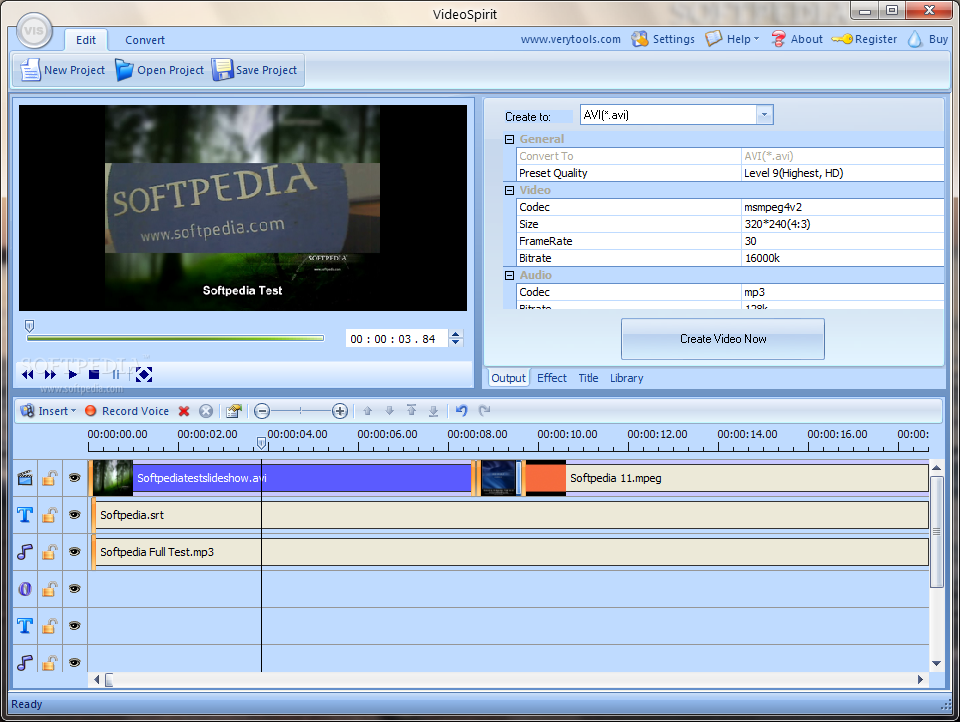
Task: Increase time with the stepper up arrow
Action: (x=455, y=334)
